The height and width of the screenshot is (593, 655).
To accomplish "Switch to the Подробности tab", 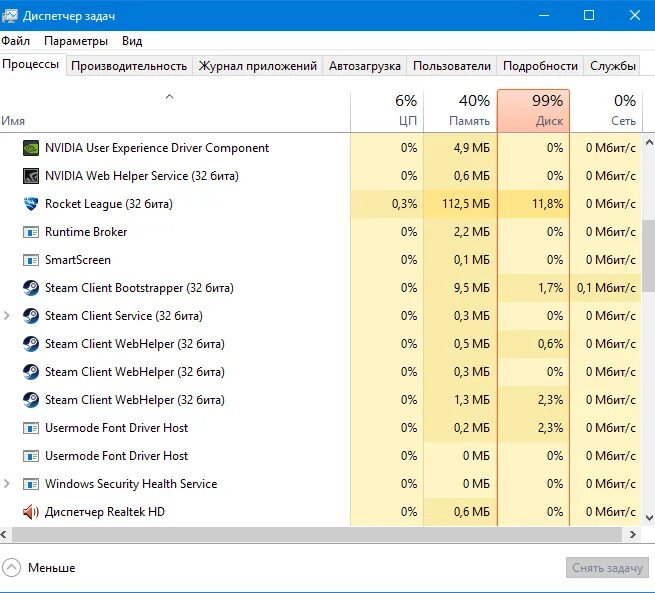I will pos(540,66).
